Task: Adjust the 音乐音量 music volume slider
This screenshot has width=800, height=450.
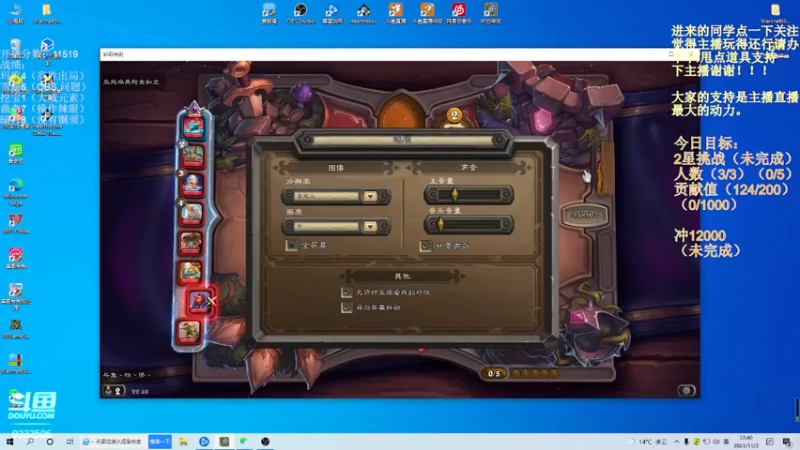Action: tap(469, 224)
